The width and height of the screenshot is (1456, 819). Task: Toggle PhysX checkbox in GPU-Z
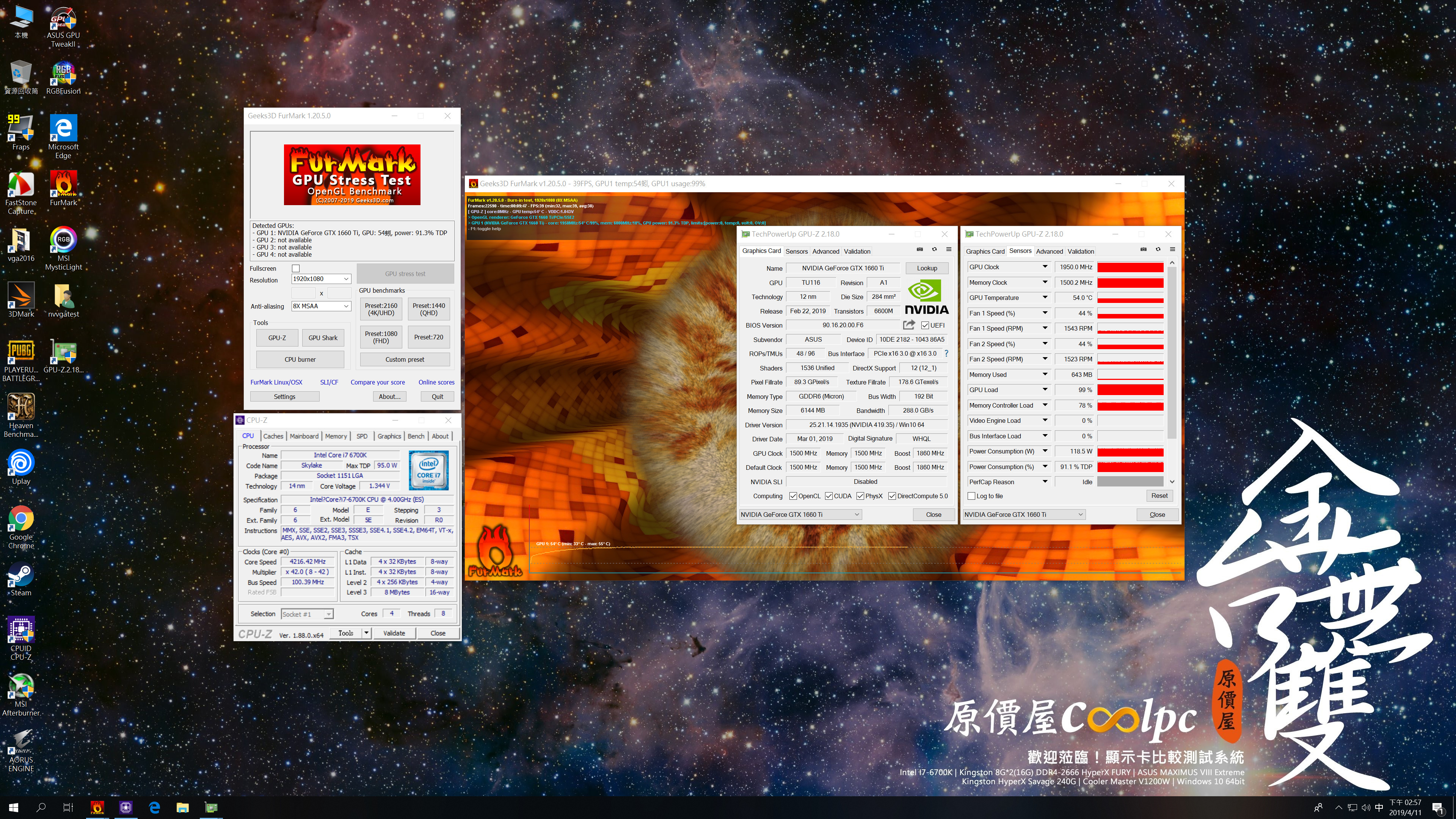[860, 496]
